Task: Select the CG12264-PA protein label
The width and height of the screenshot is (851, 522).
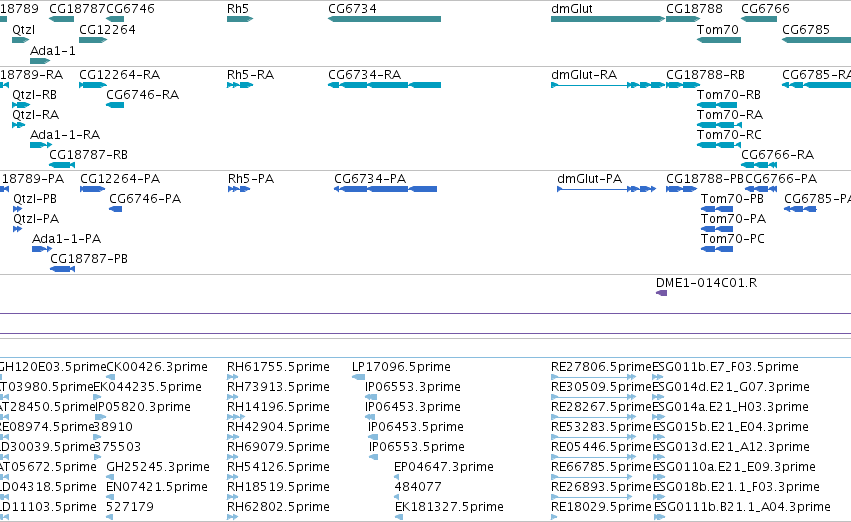Action: [x=120, y=179]
